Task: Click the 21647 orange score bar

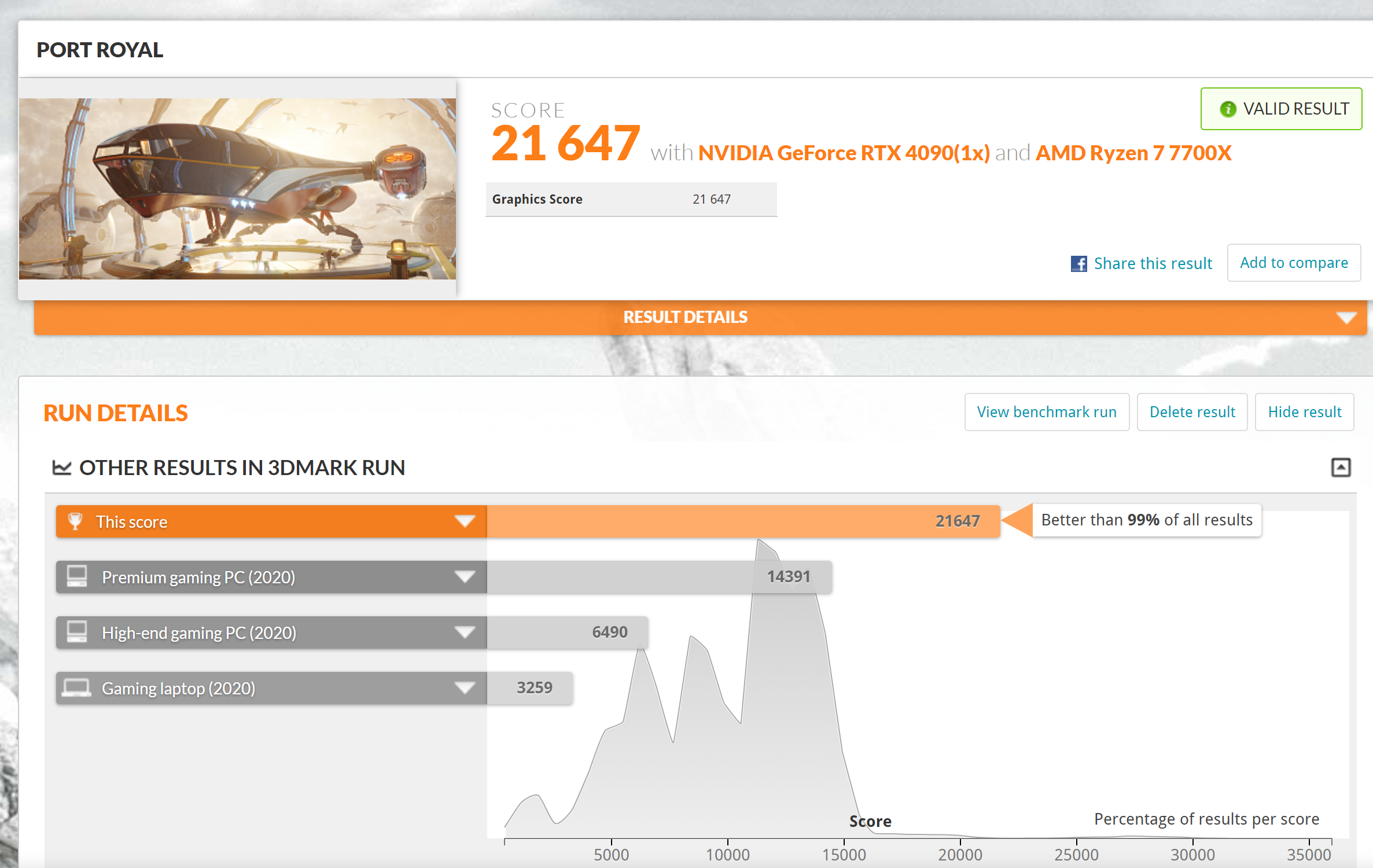Action: tap(743, 521)
